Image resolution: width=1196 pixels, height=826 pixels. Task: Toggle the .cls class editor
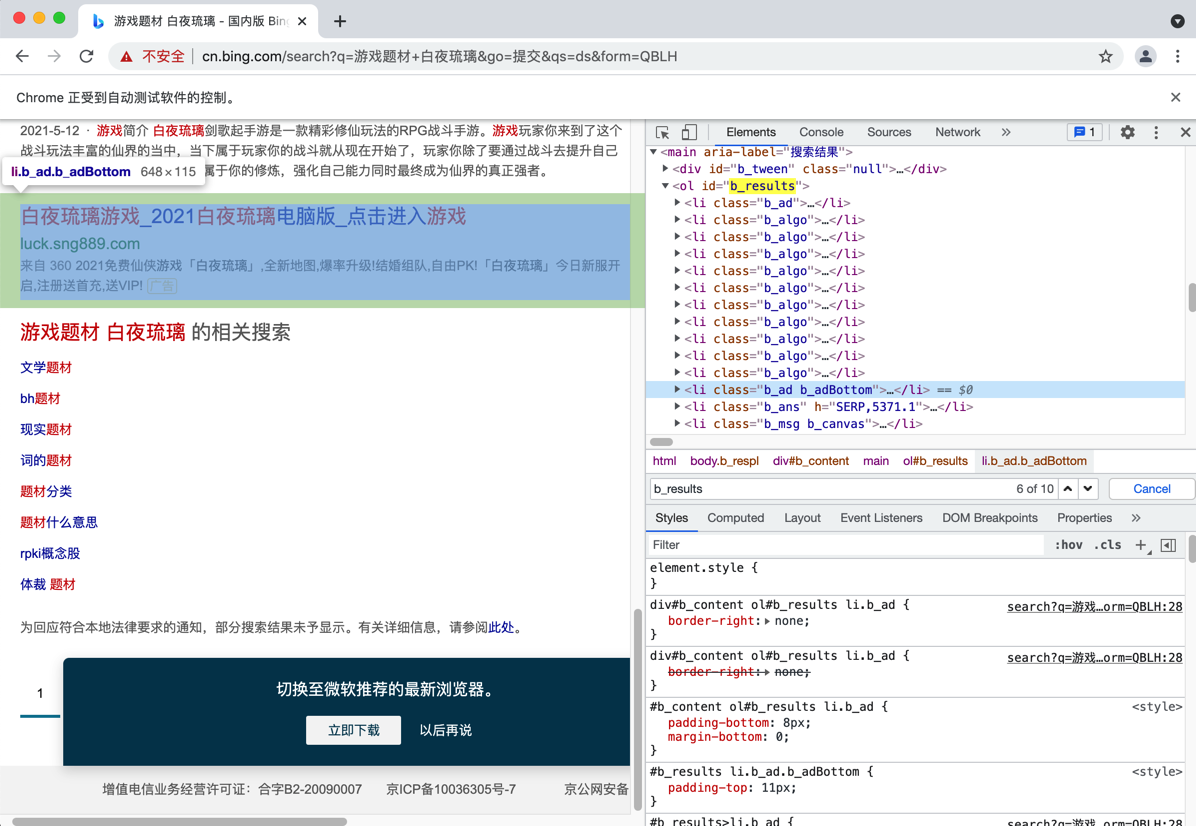(1108, 545)
